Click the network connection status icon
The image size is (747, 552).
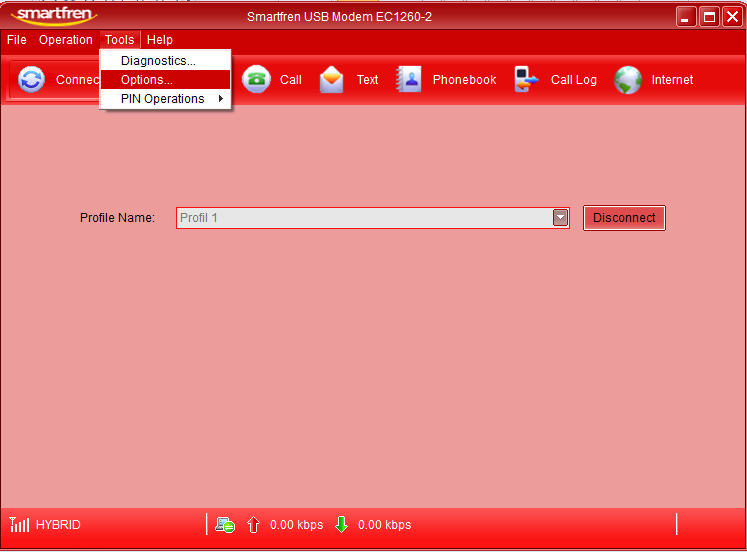pos(225,525)
